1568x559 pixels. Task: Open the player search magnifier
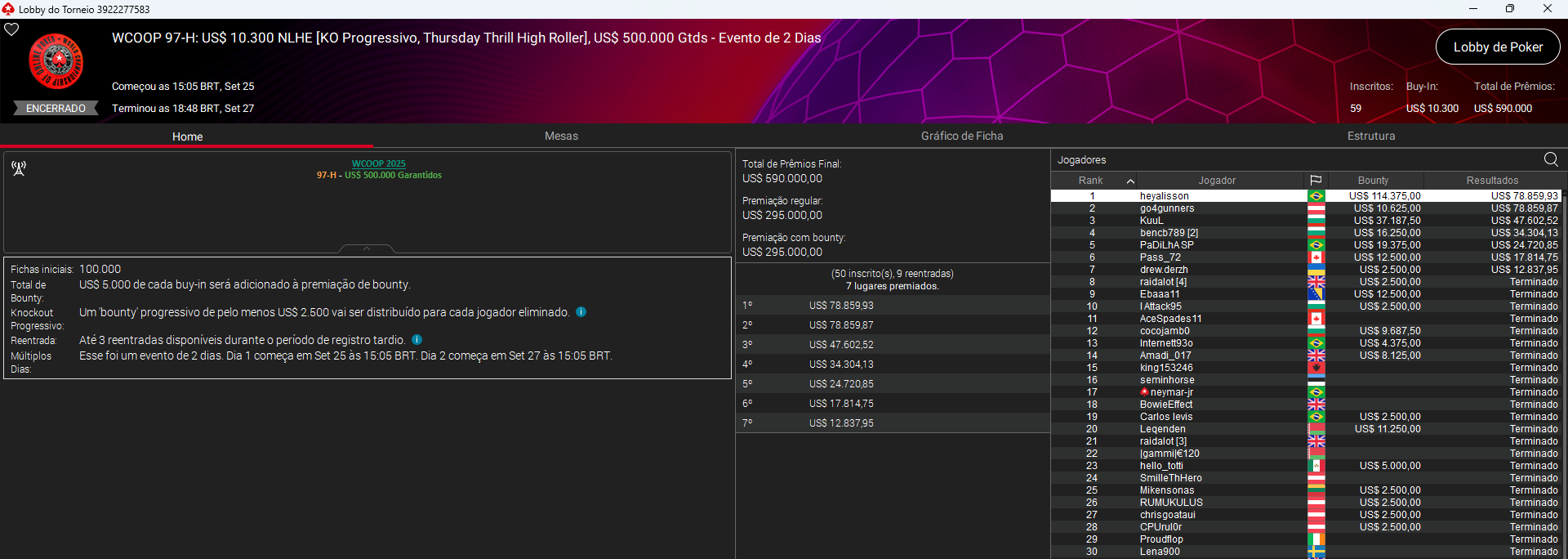click(x=1551, y=159)
